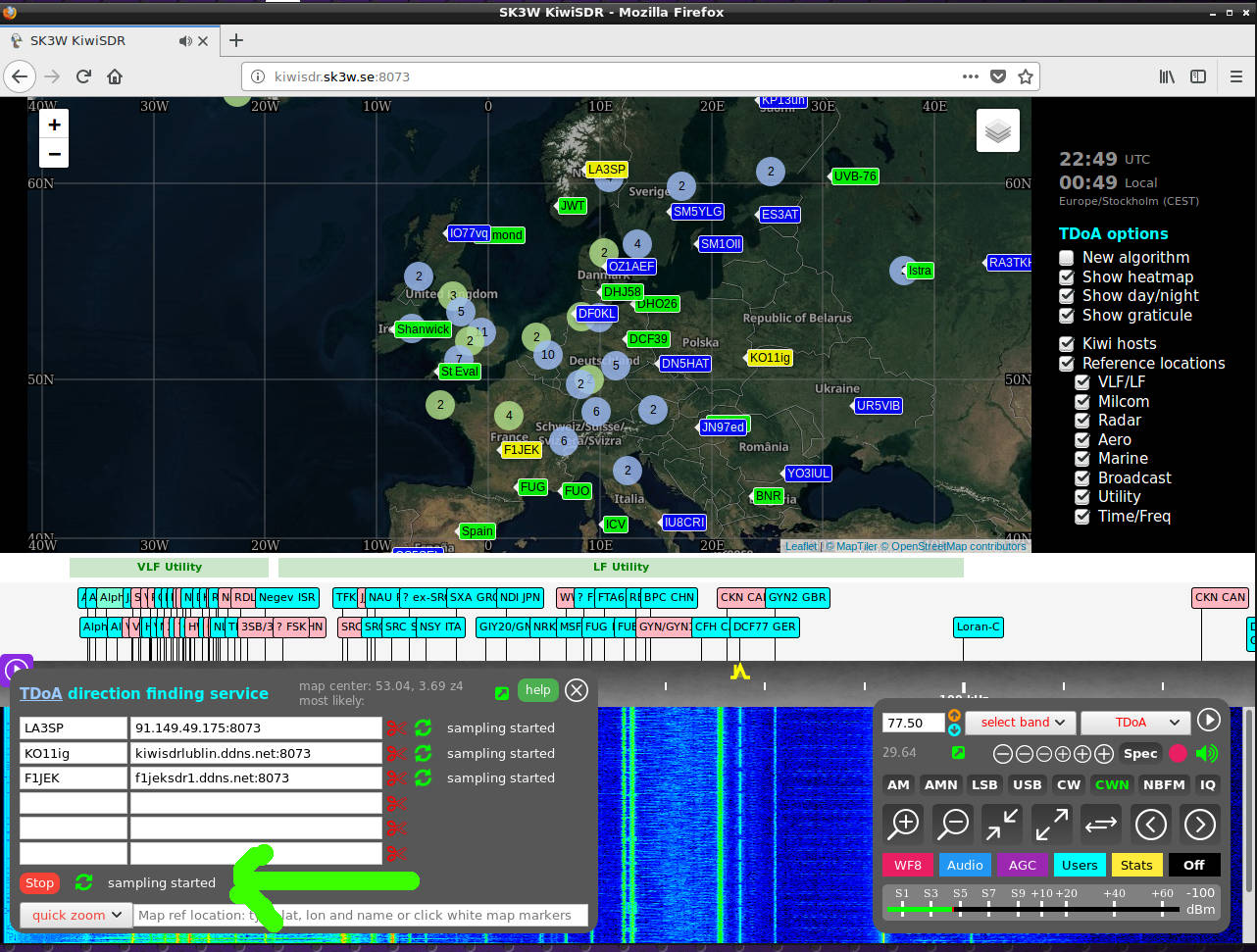Click the map zoom-in plus button
The image size is (1257, 952).
[54, 125]
